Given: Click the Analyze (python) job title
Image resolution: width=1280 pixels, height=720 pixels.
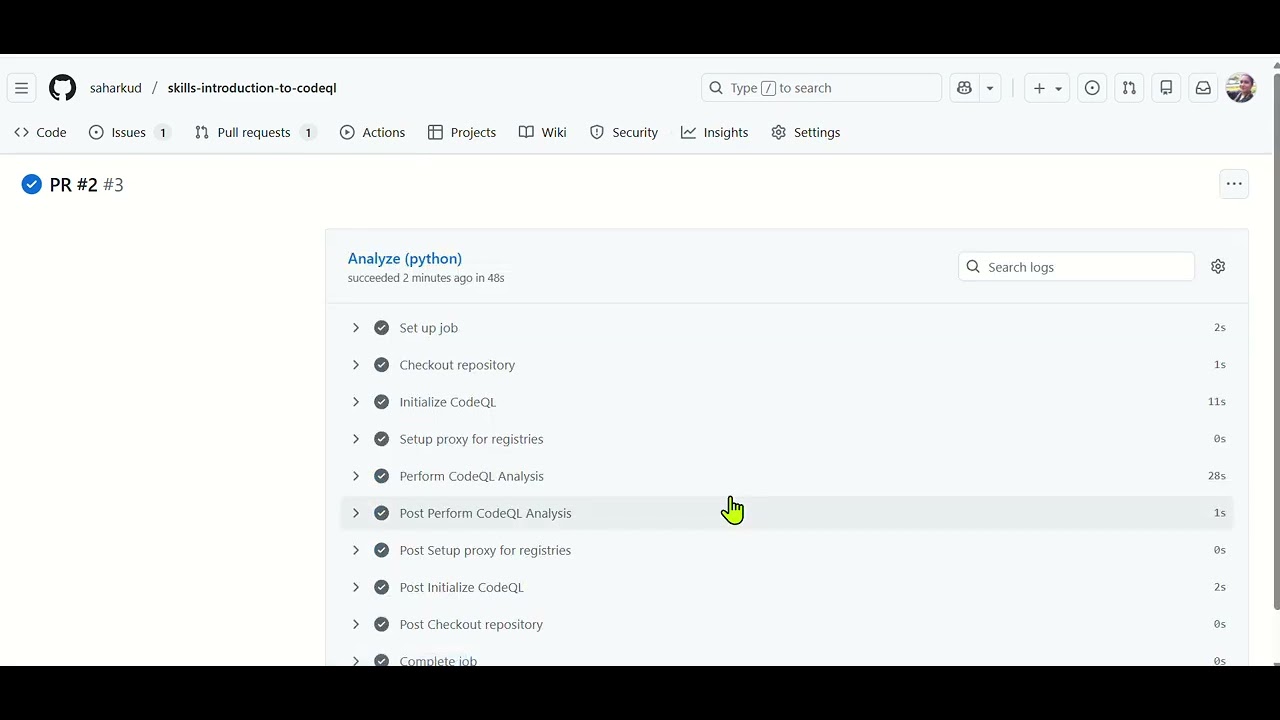Looking at the screenshot, I should 405,259.
